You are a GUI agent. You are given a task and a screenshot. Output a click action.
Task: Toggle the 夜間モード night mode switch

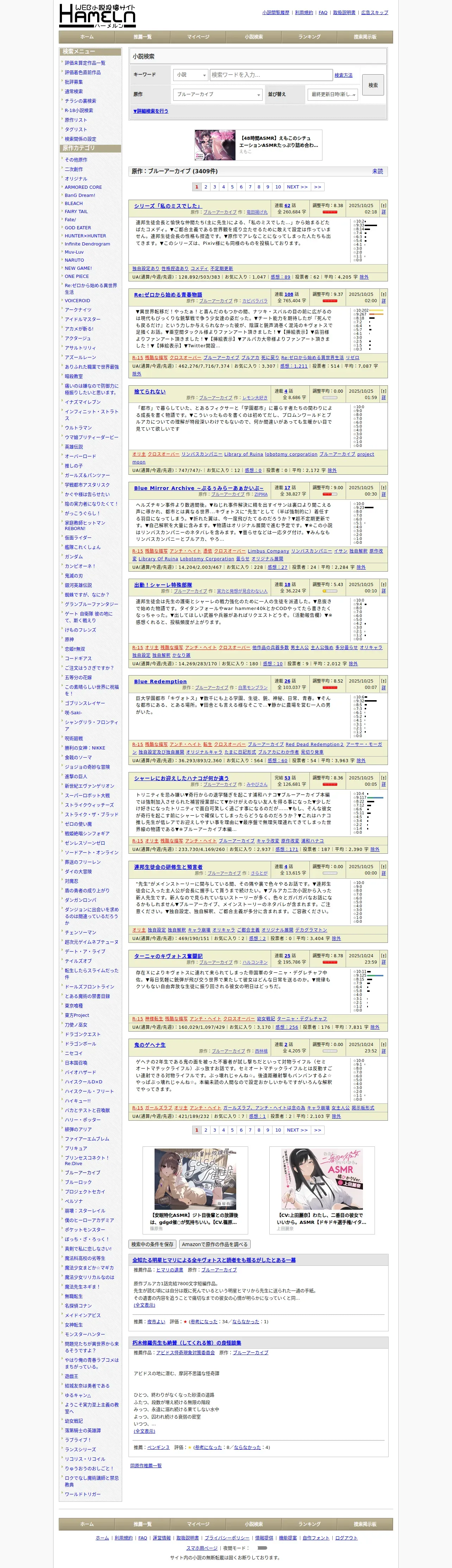point(262,1547)
